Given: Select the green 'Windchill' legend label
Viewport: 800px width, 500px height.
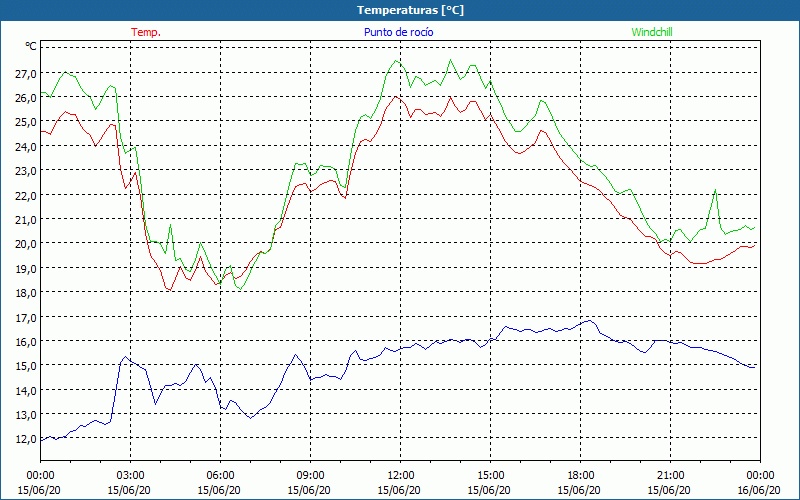Looking at the screenshot, I should (x=652, y=32).
